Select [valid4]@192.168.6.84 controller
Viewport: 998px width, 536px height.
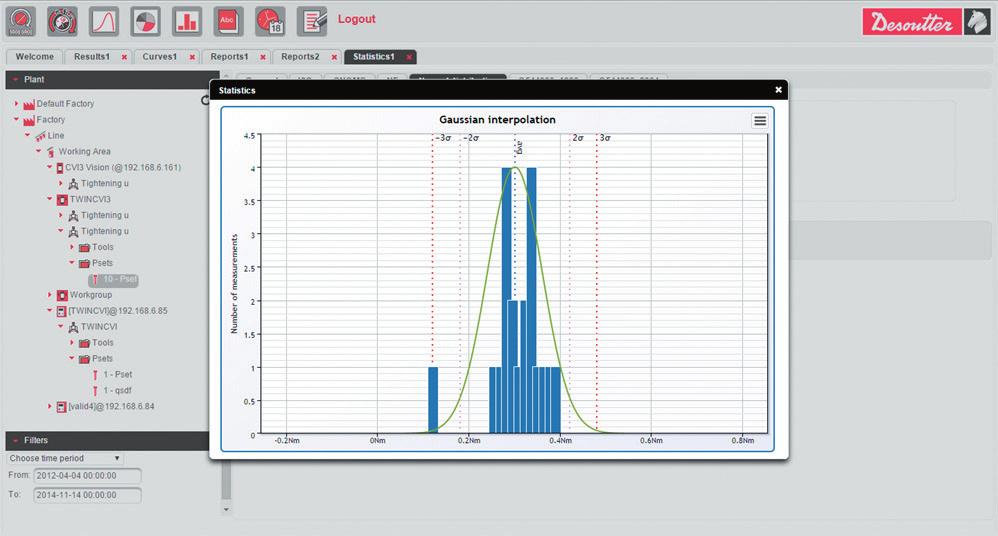pyautogui.click(x=111, y=406)
